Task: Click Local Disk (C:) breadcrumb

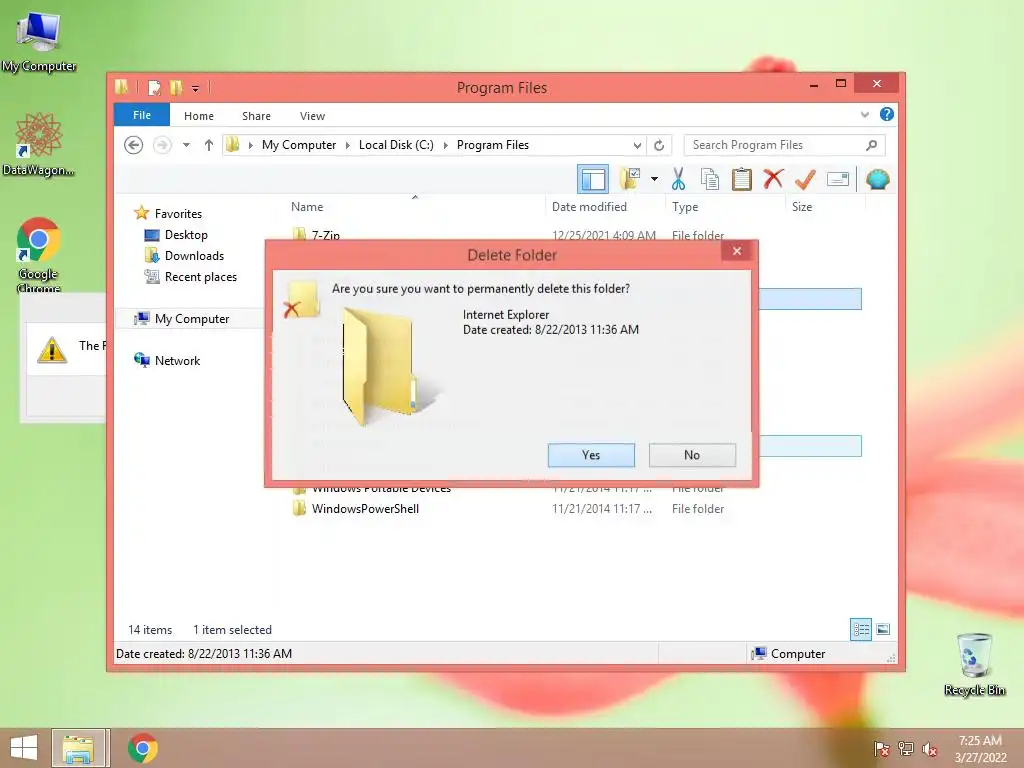Action: (396, 145)
